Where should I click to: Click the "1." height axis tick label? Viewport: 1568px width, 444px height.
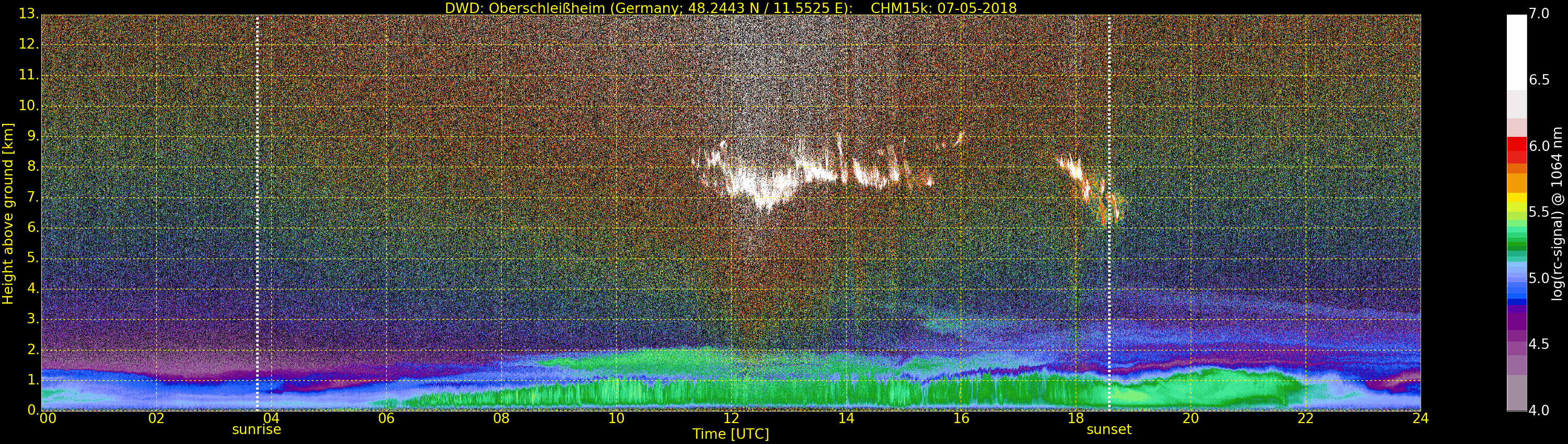[x=32, y=380]
